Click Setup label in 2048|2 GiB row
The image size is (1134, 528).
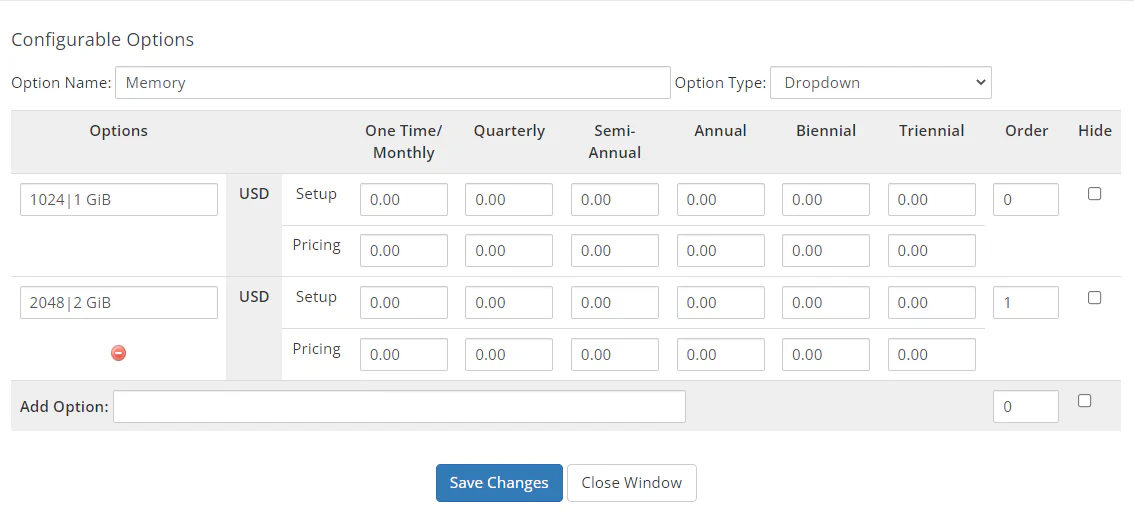pos(317,297)
